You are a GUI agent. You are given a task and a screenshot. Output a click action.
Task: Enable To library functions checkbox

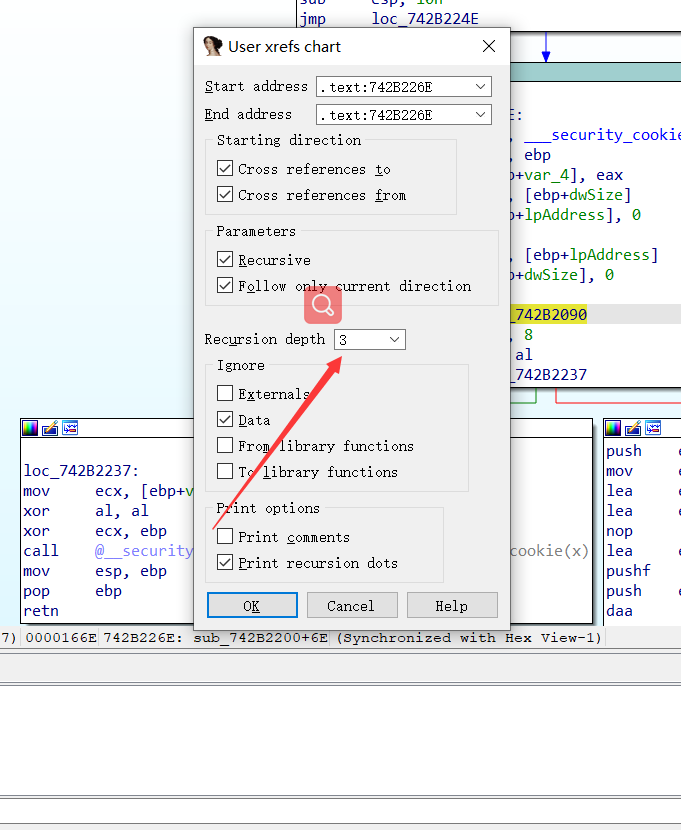click(225, 471)
